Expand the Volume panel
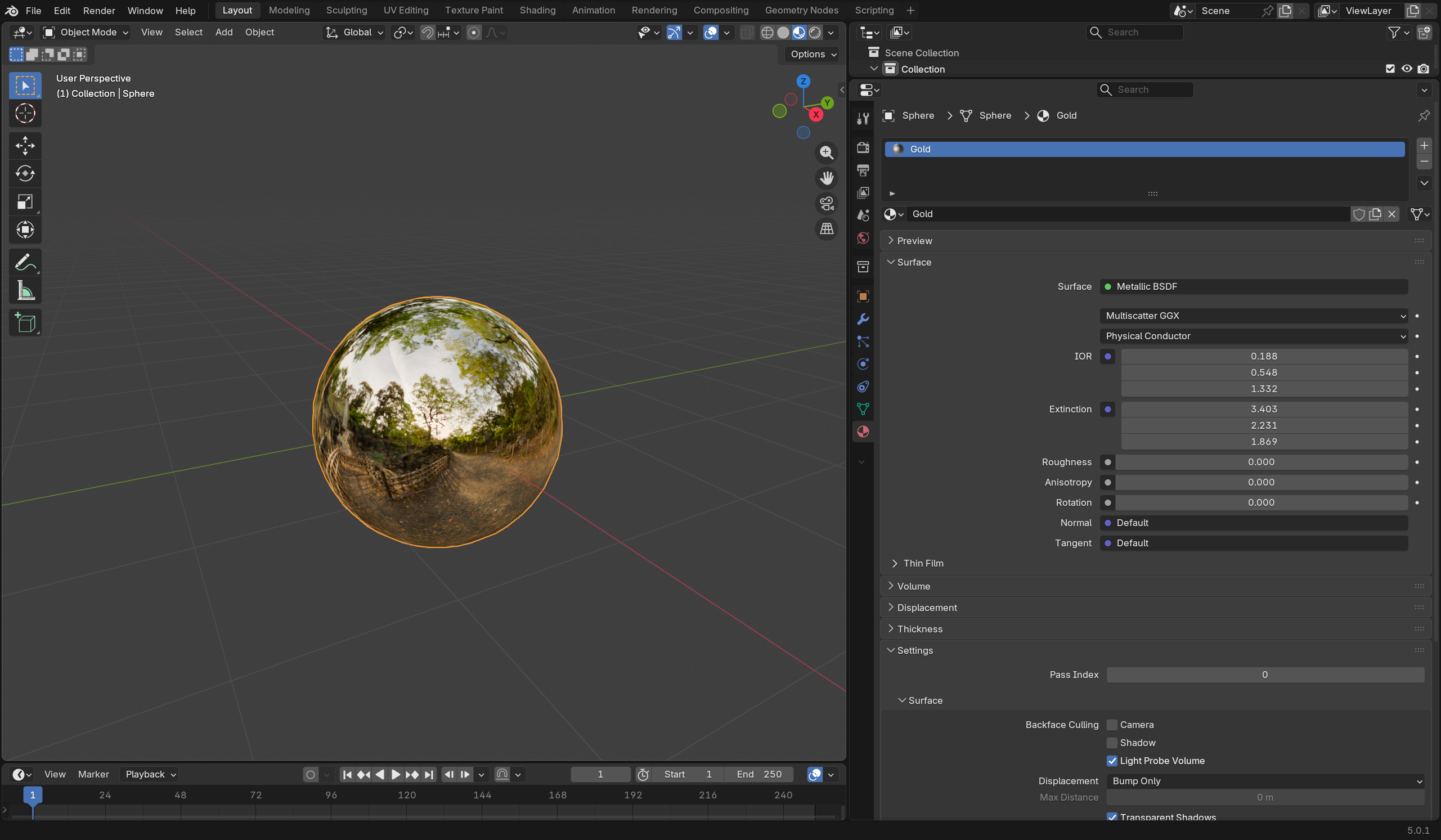Image resolution: width=1441 pixels, height=840 pixels. (x=913, y=586)
